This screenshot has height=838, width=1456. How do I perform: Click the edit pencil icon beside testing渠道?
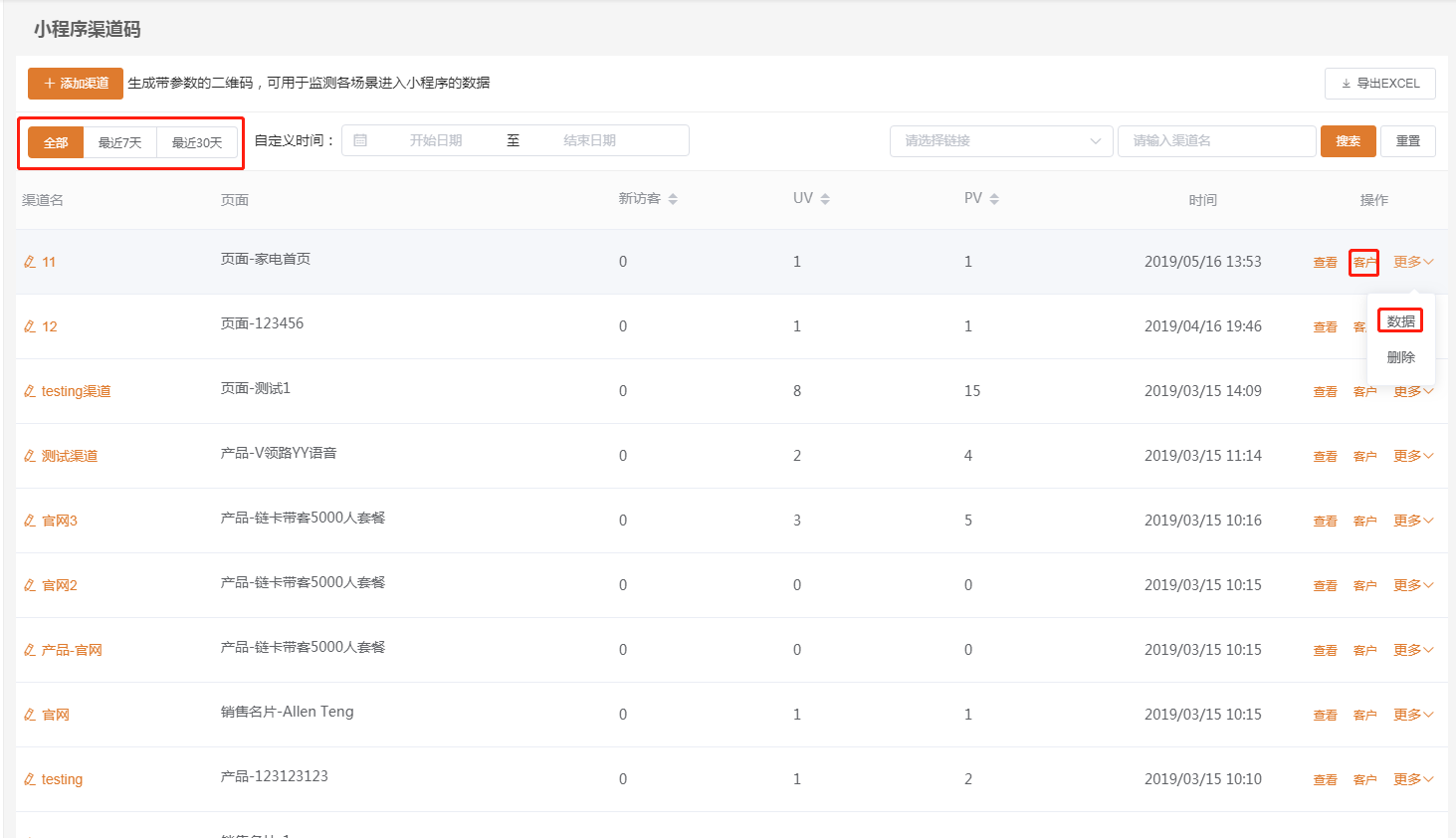click(30, 391)
